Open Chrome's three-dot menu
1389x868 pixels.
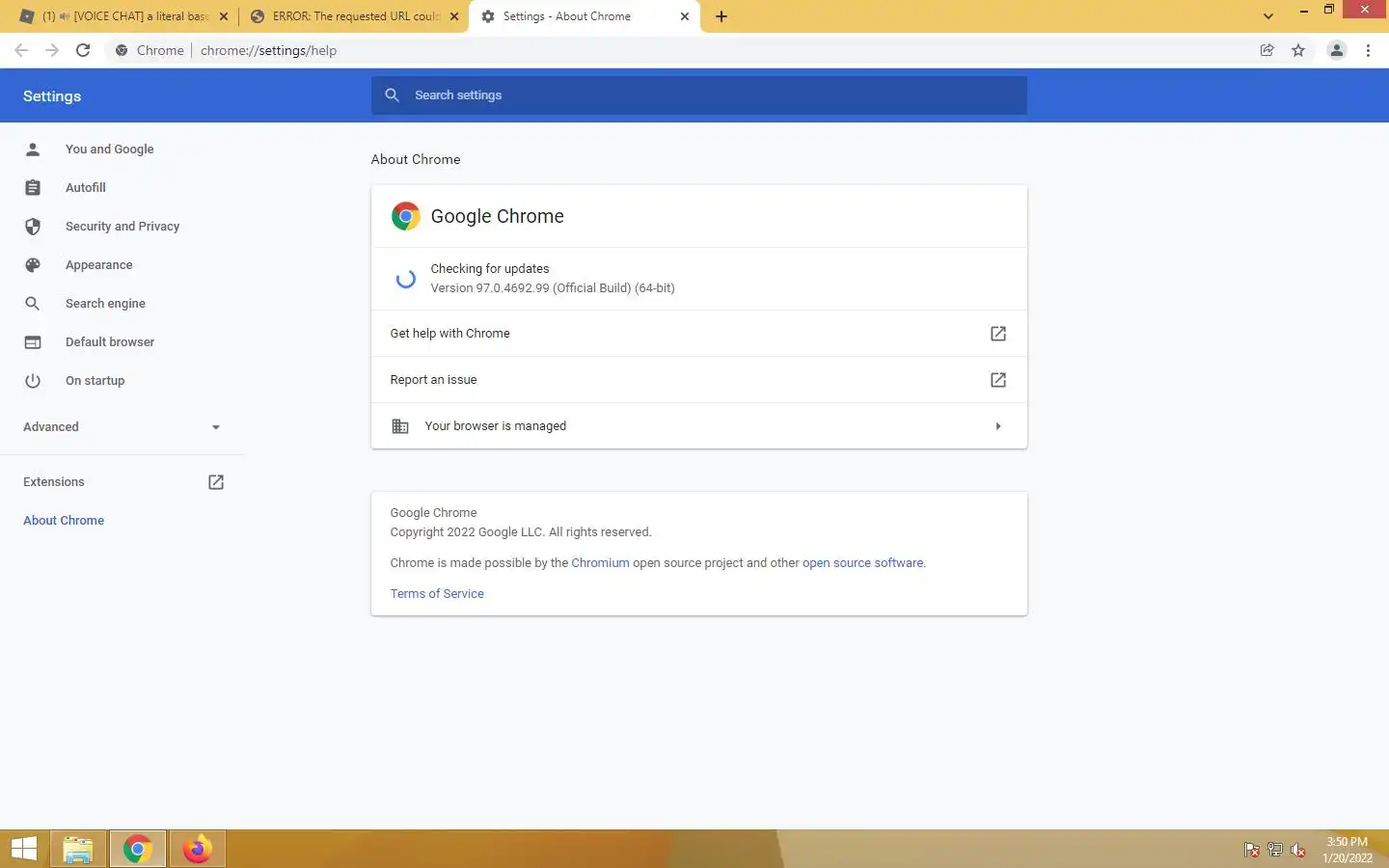[x=1368, y=50]
